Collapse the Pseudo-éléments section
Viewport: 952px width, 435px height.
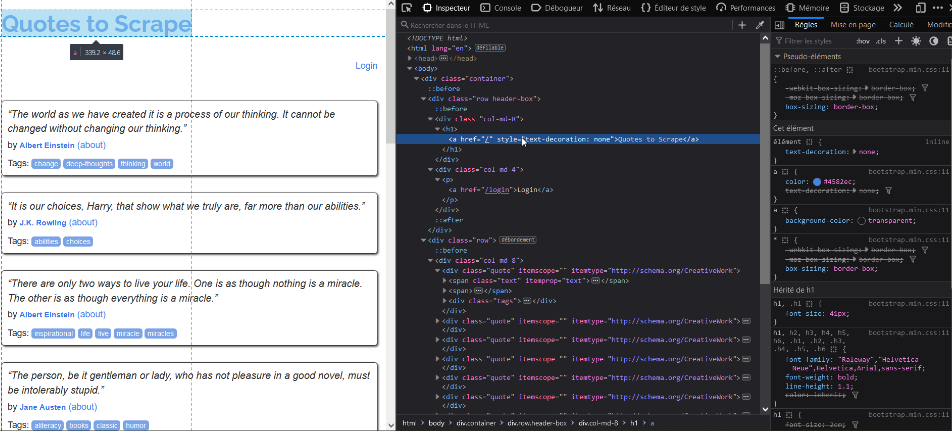777,56
